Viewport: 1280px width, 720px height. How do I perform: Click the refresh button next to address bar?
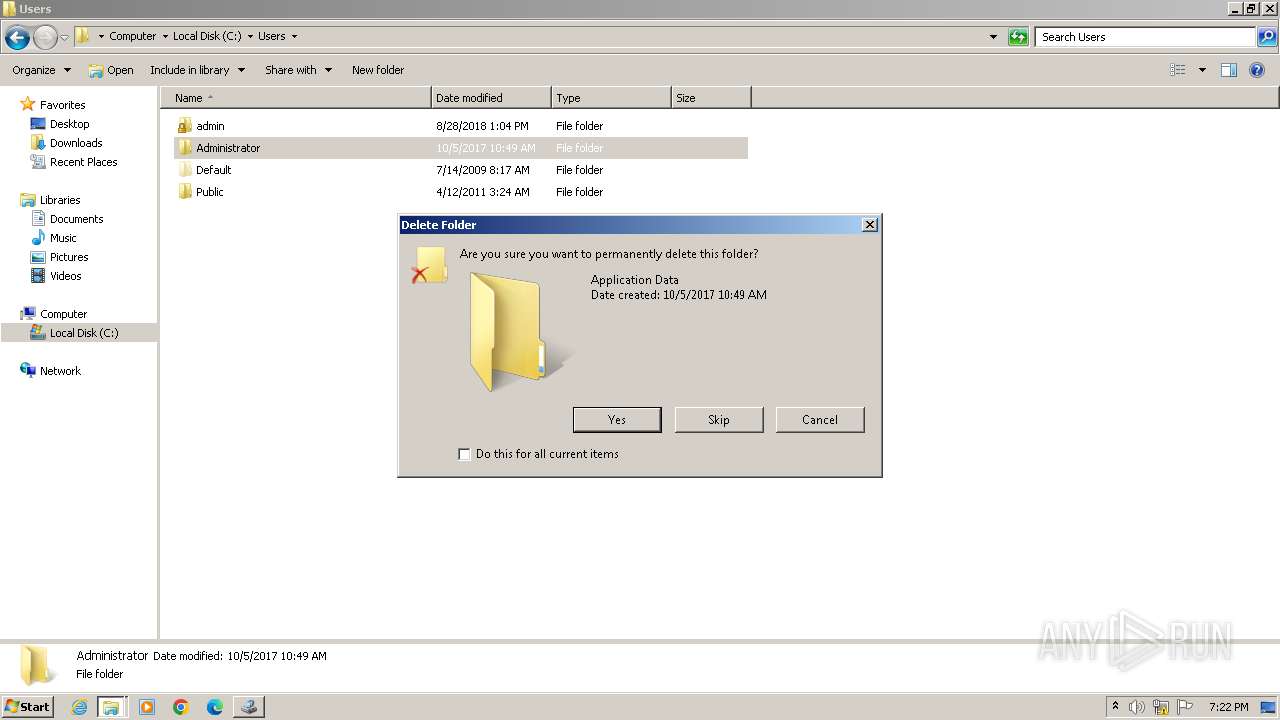point(1018,37)
